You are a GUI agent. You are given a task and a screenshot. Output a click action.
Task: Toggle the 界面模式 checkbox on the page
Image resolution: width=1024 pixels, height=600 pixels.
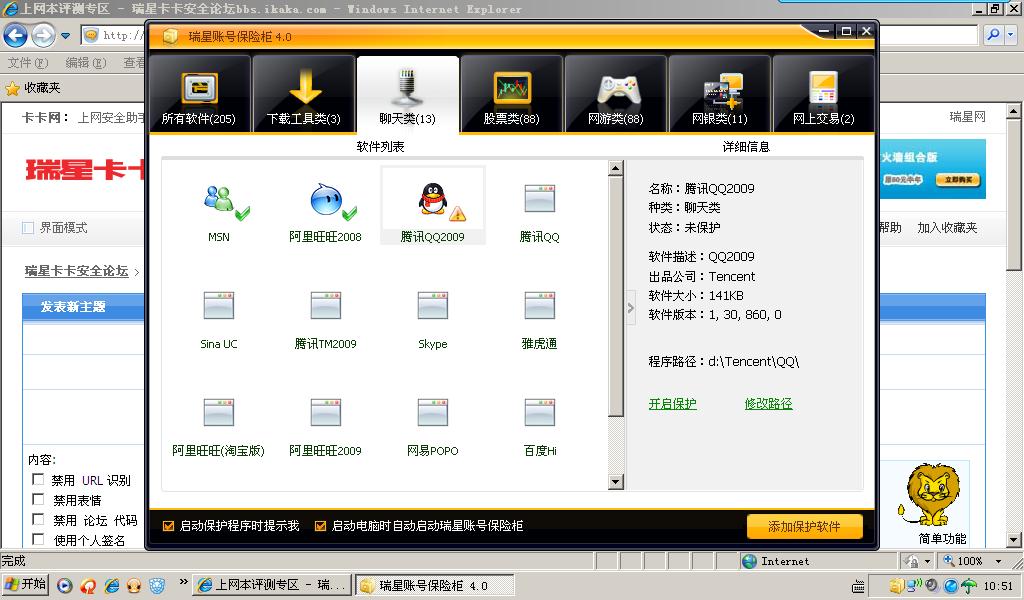[28, 228]
